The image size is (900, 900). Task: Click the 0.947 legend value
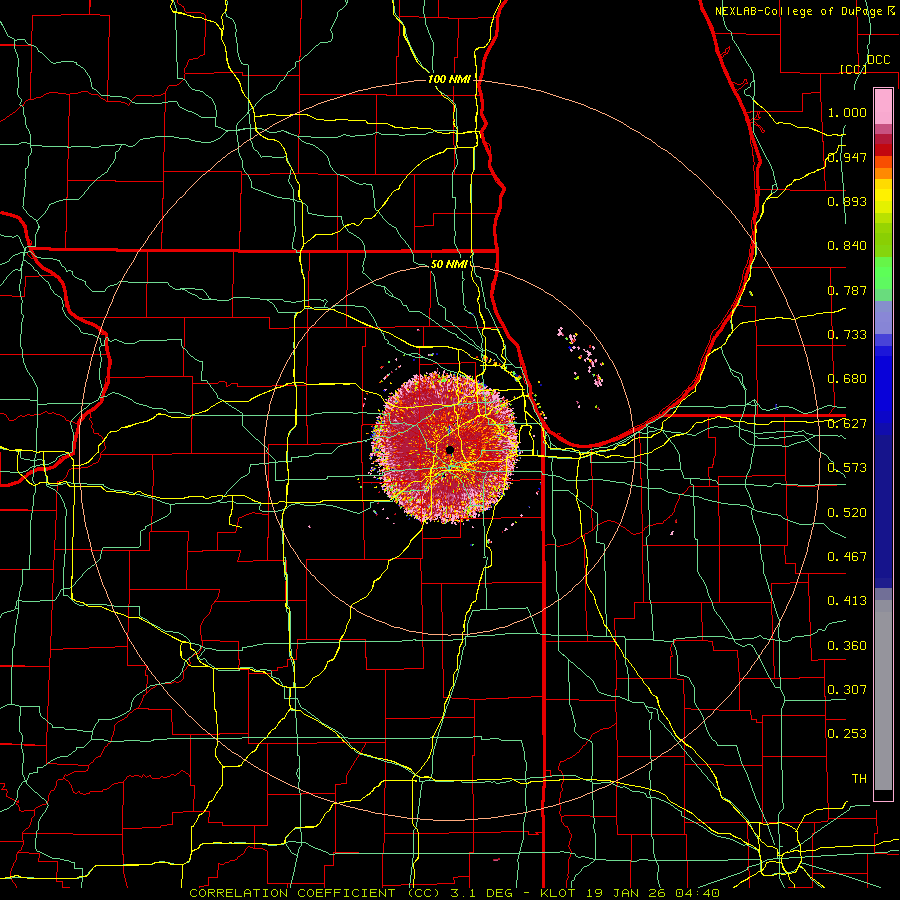point(847,157)
